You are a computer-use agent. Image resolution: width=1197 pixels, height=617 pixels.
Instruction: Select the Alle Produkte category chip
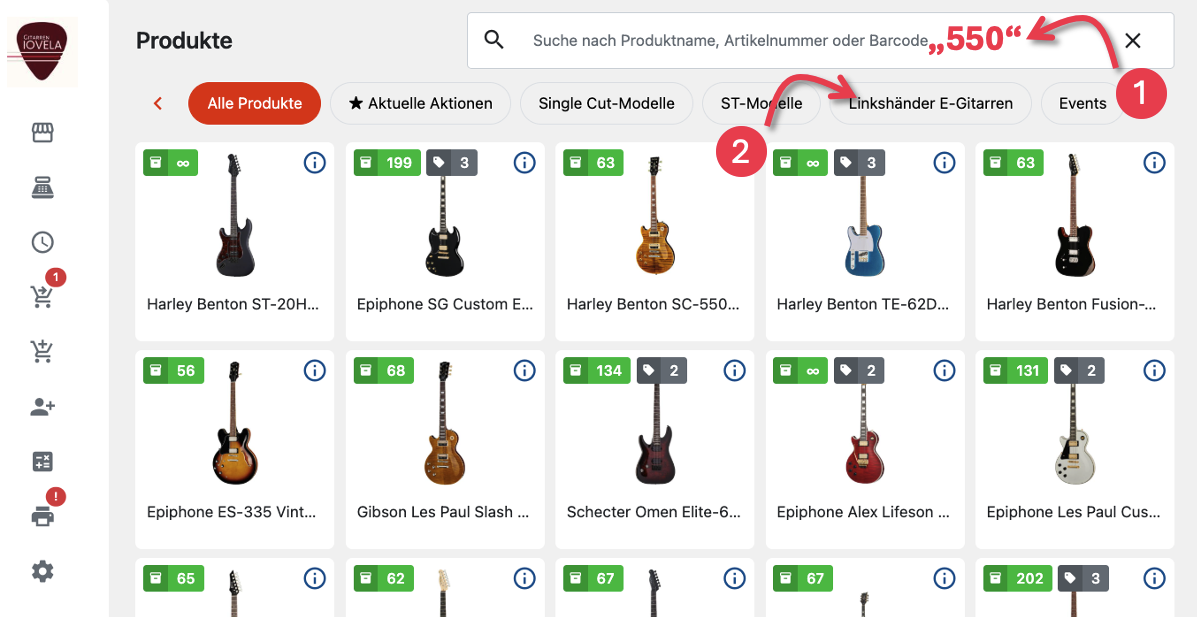254,103
